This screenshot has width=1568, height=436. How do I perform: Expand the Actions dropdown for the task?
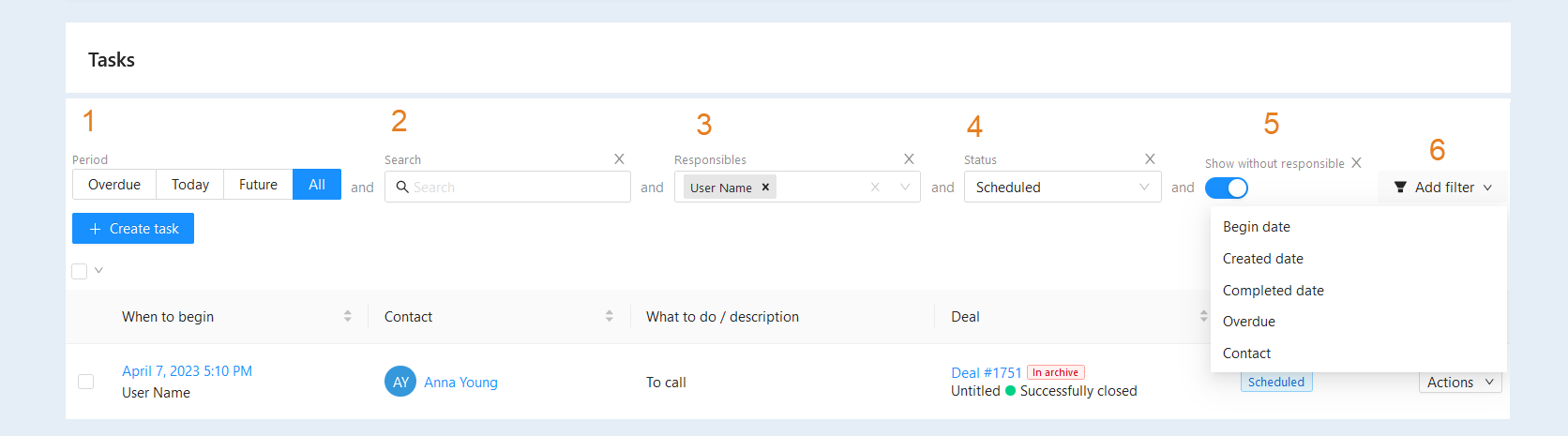(x=1460, y=383)
